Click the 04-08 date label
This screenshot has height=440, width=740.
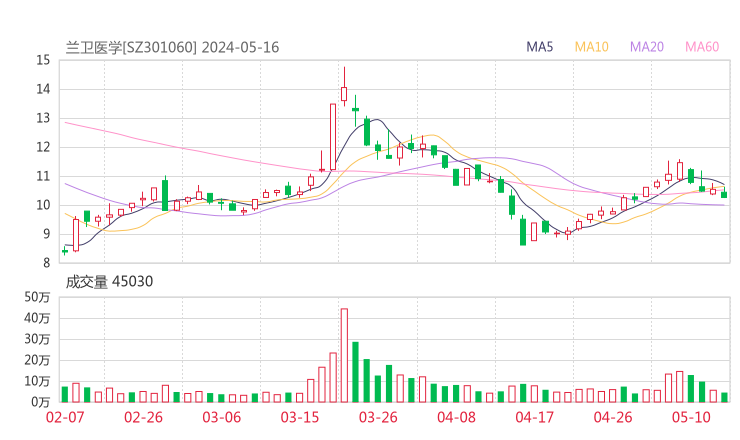456,417
